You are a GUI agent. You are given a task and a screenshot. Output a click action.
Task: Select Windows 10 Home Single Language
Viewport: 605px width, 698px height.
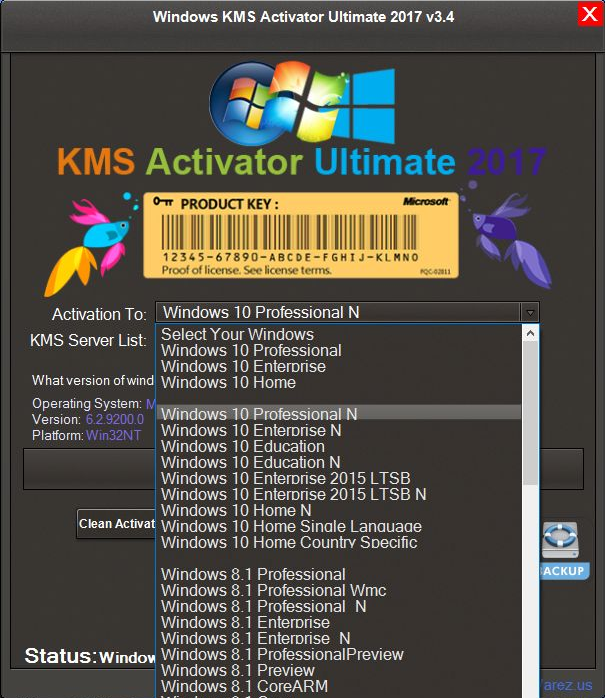(x=339, y=526)
